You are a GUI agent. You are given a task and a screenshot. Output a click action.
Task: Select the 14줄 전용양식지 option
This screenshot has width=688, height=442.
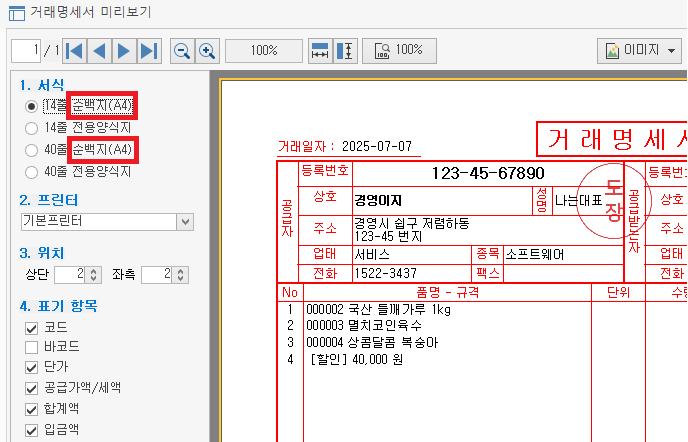point(32,128)
